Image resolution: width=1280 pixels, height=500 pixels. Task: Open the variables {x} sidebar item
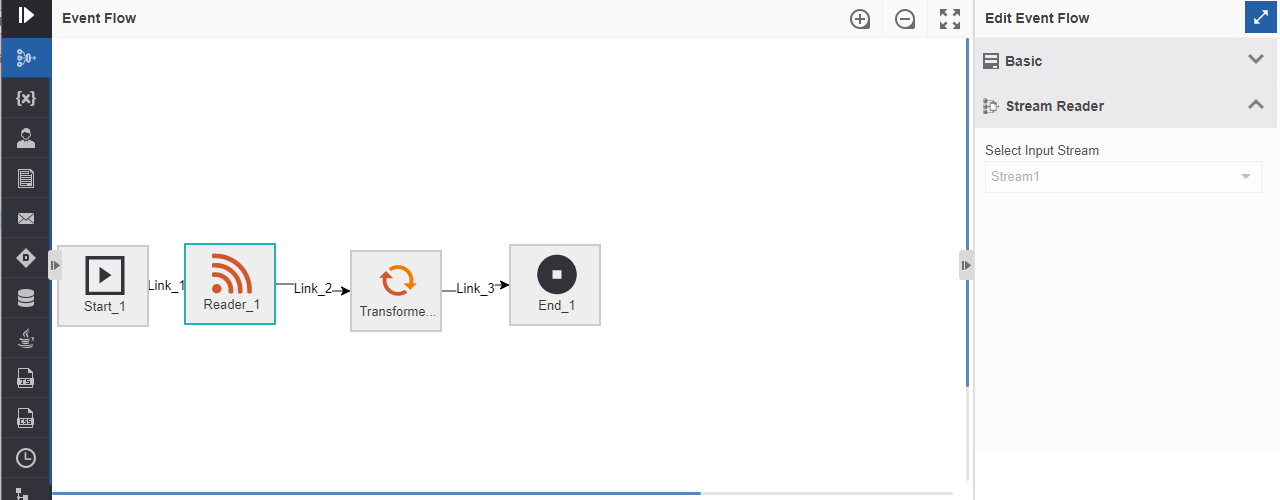[26, 98]
